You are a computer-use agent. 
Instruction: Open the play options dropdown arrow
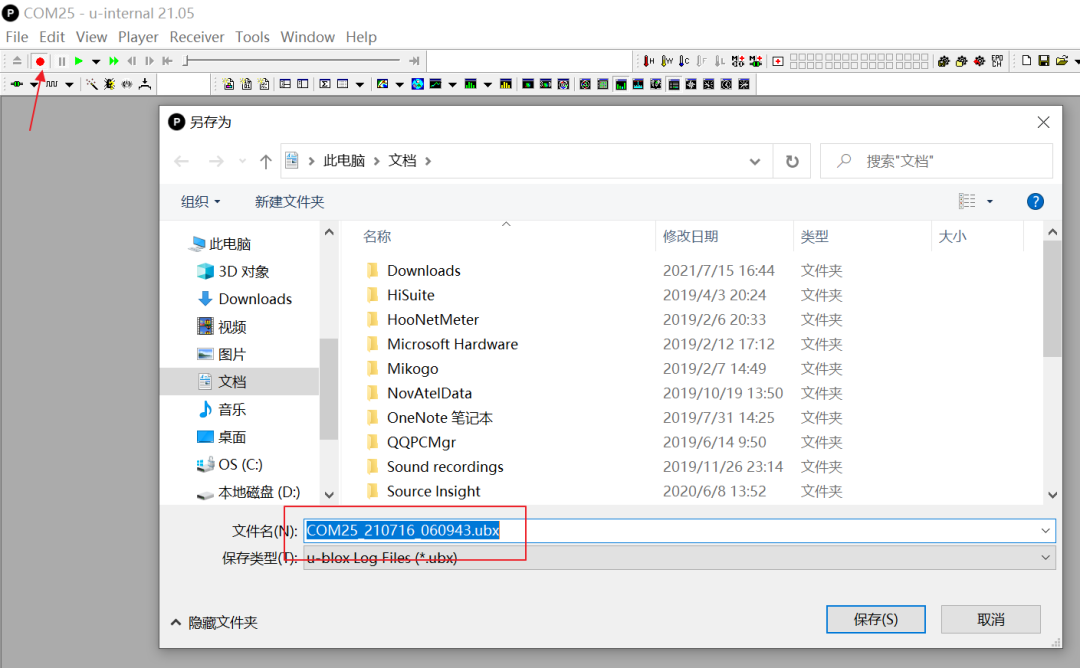(96, 61)
